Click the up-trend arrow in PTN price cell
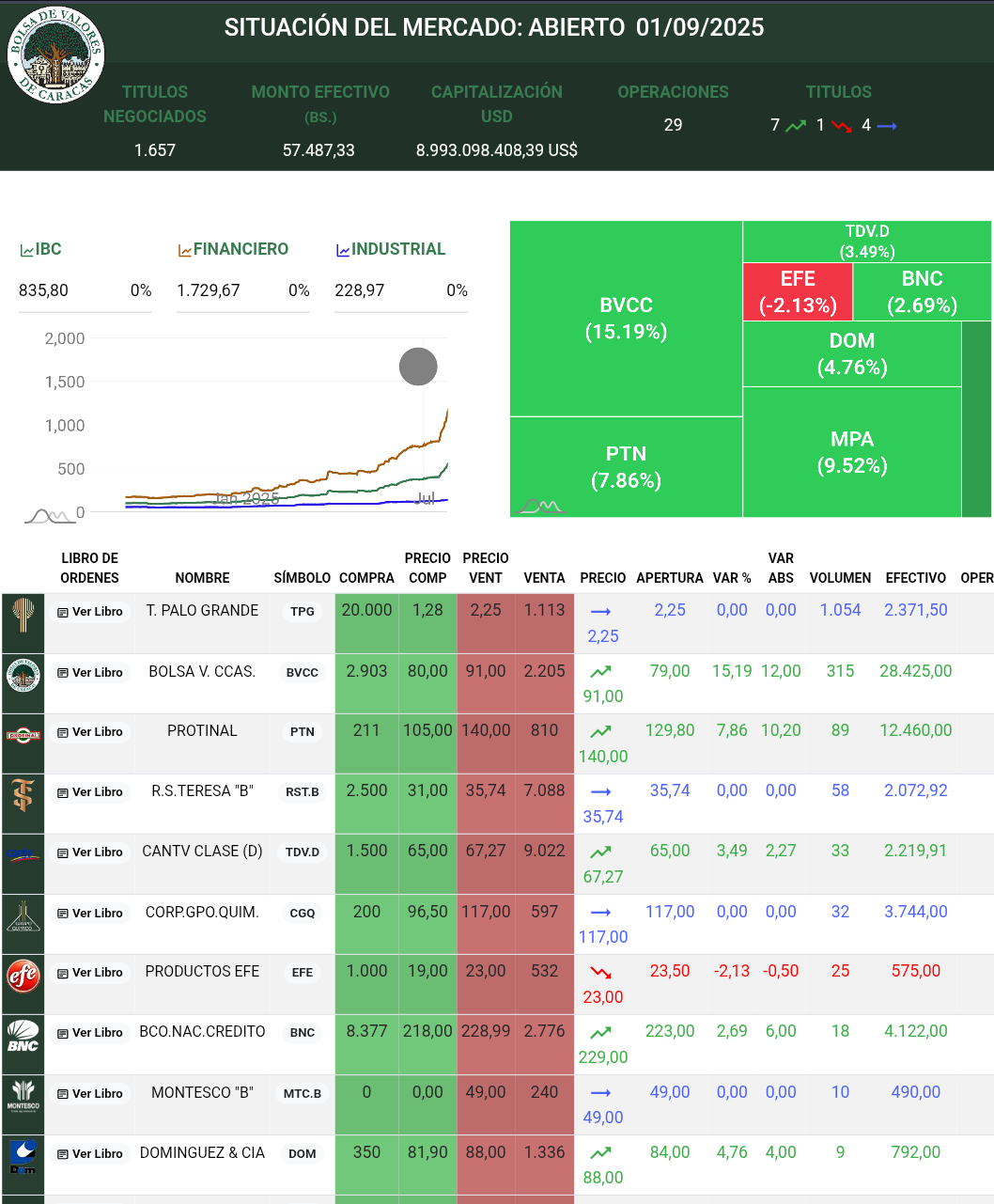994x1204 pixels. (x=601, y=731)
